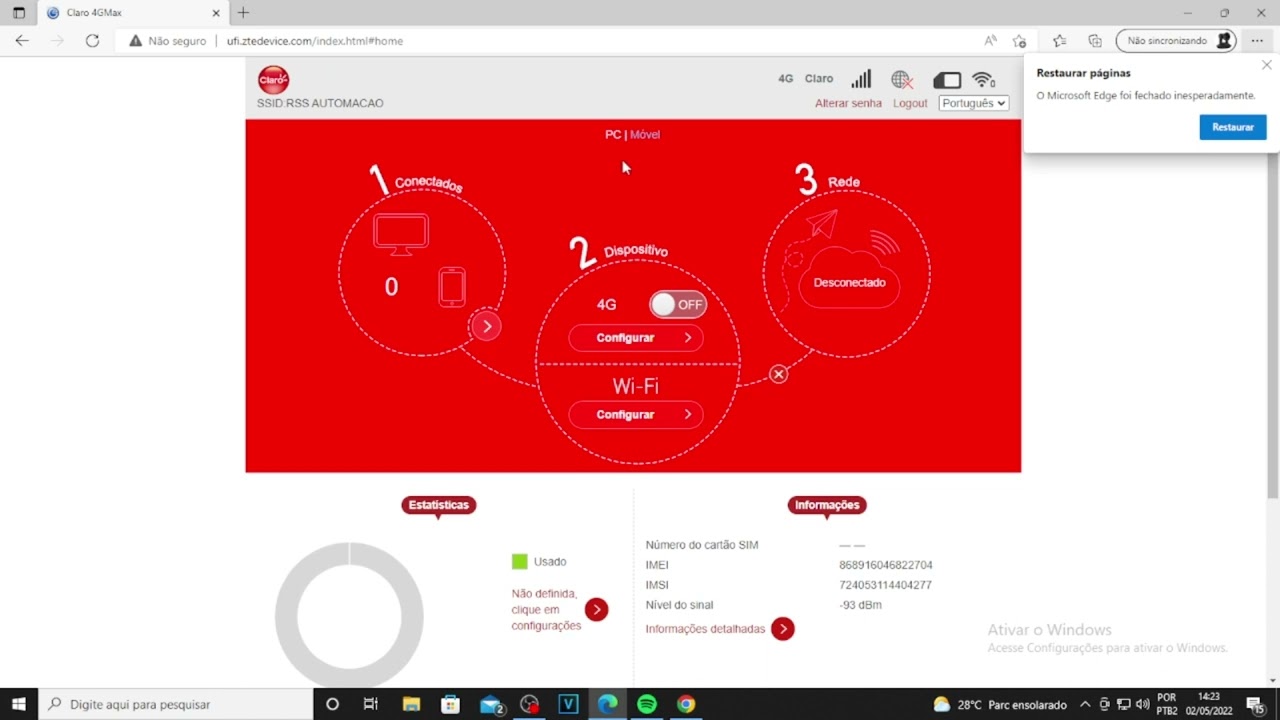Open Microsoft Store from the taskbar
This screenshot has width=1280, height=720.
pyautogui.click(x=450, y=704)
